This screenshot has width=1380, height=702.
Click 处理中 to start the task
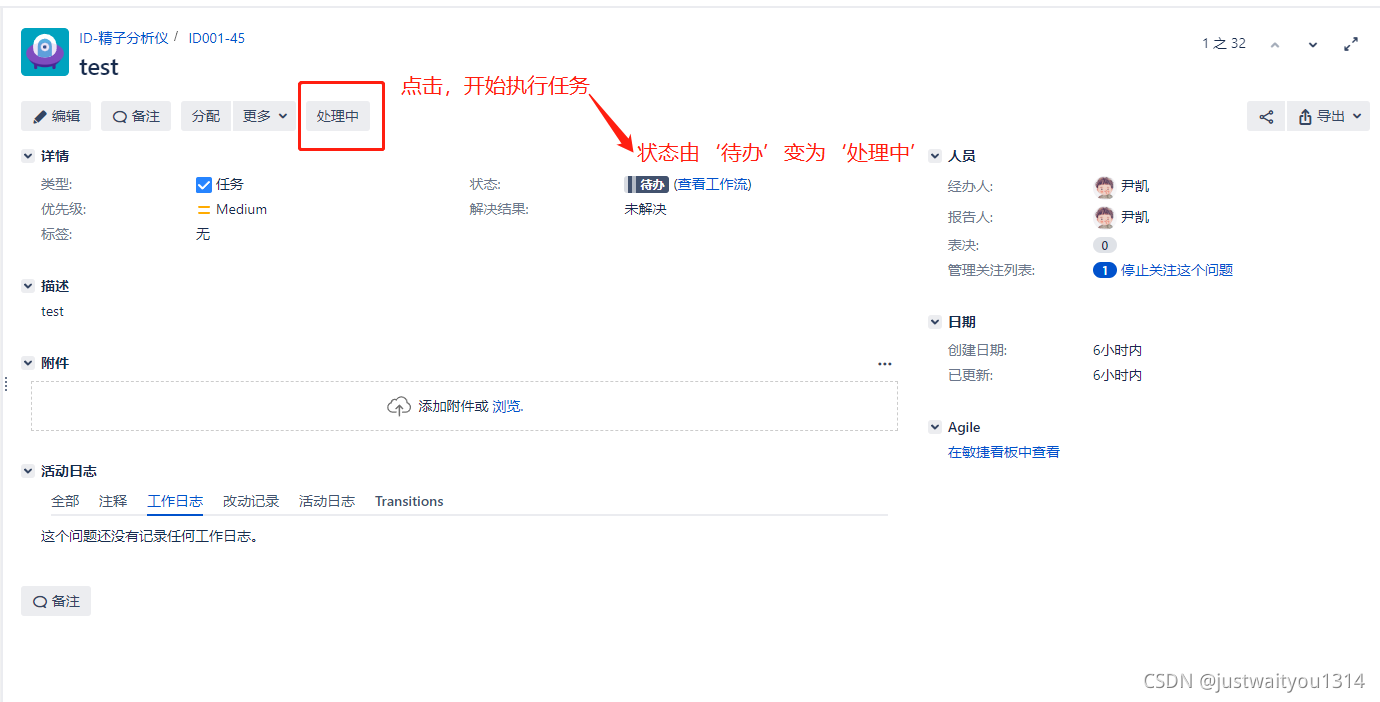pyautogui.click(x=338, y=116)
